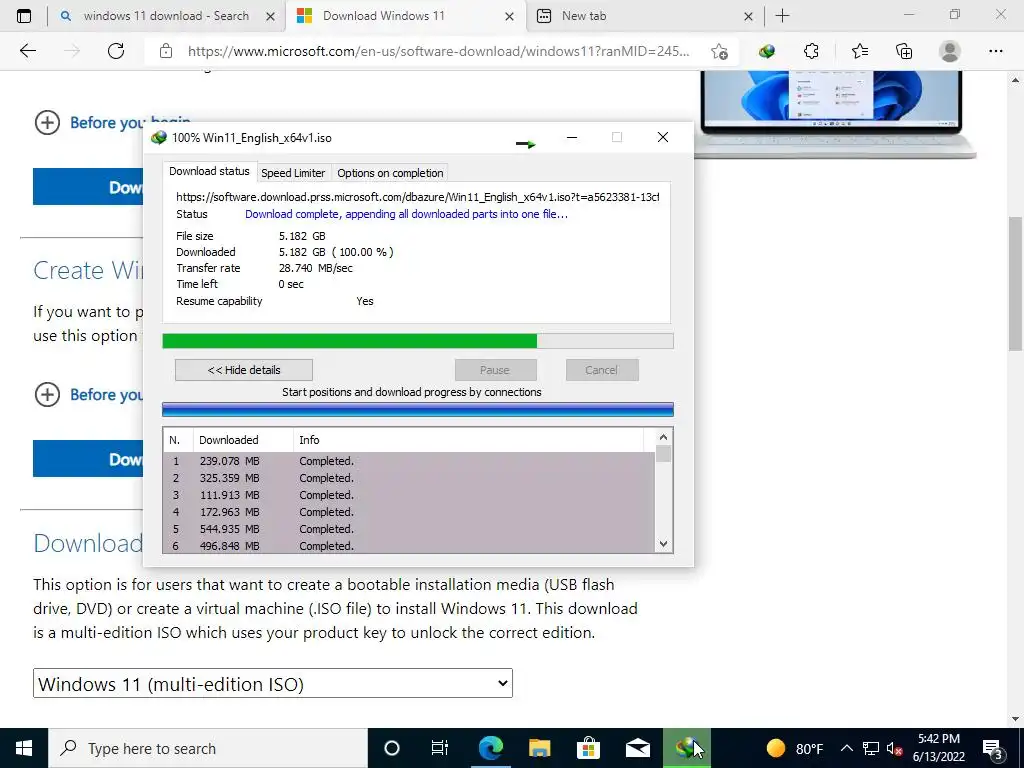1024x768 pixels.
Task: Expand second Before you begin section
Action: point(47,394)
